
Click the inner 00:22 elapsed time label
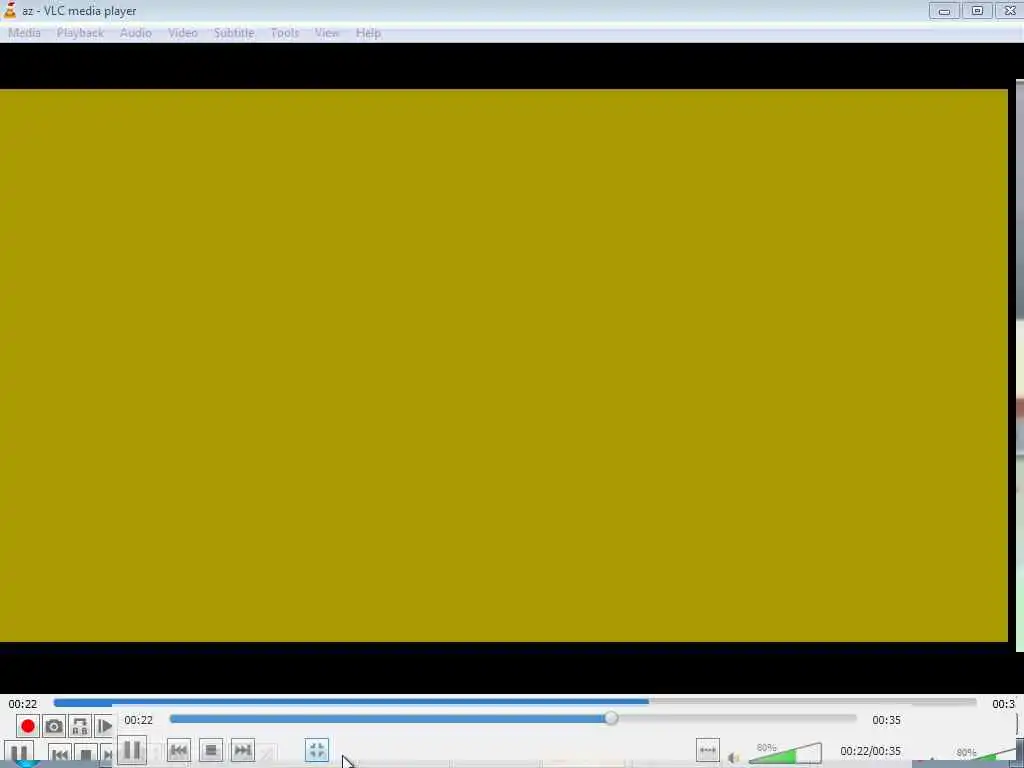coord(138,720)
